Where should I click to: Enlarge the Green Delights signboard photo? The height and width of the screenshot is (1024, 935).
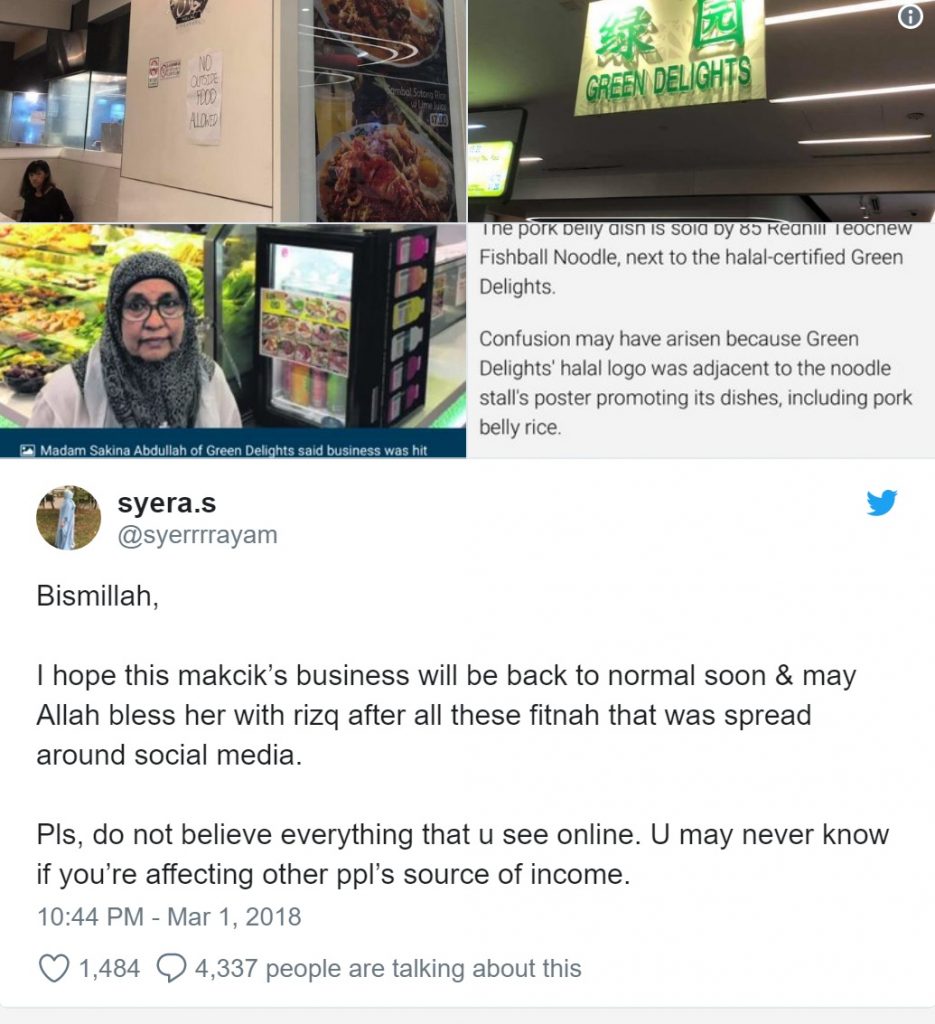tap(701, 111)
